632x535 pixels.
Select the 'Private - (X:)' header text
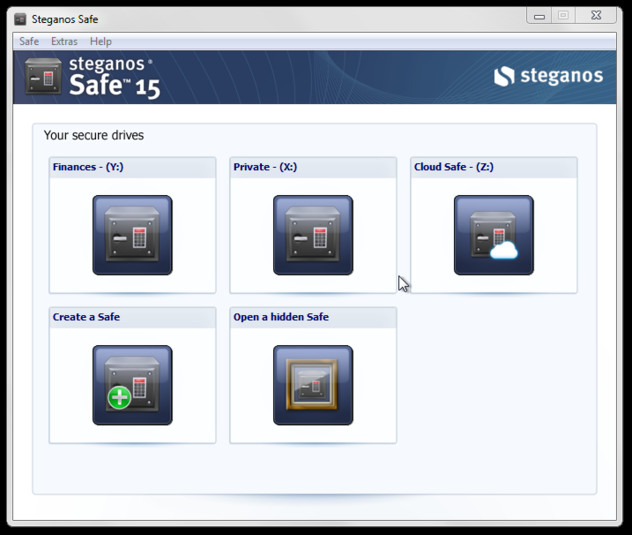tap(265, 167)
